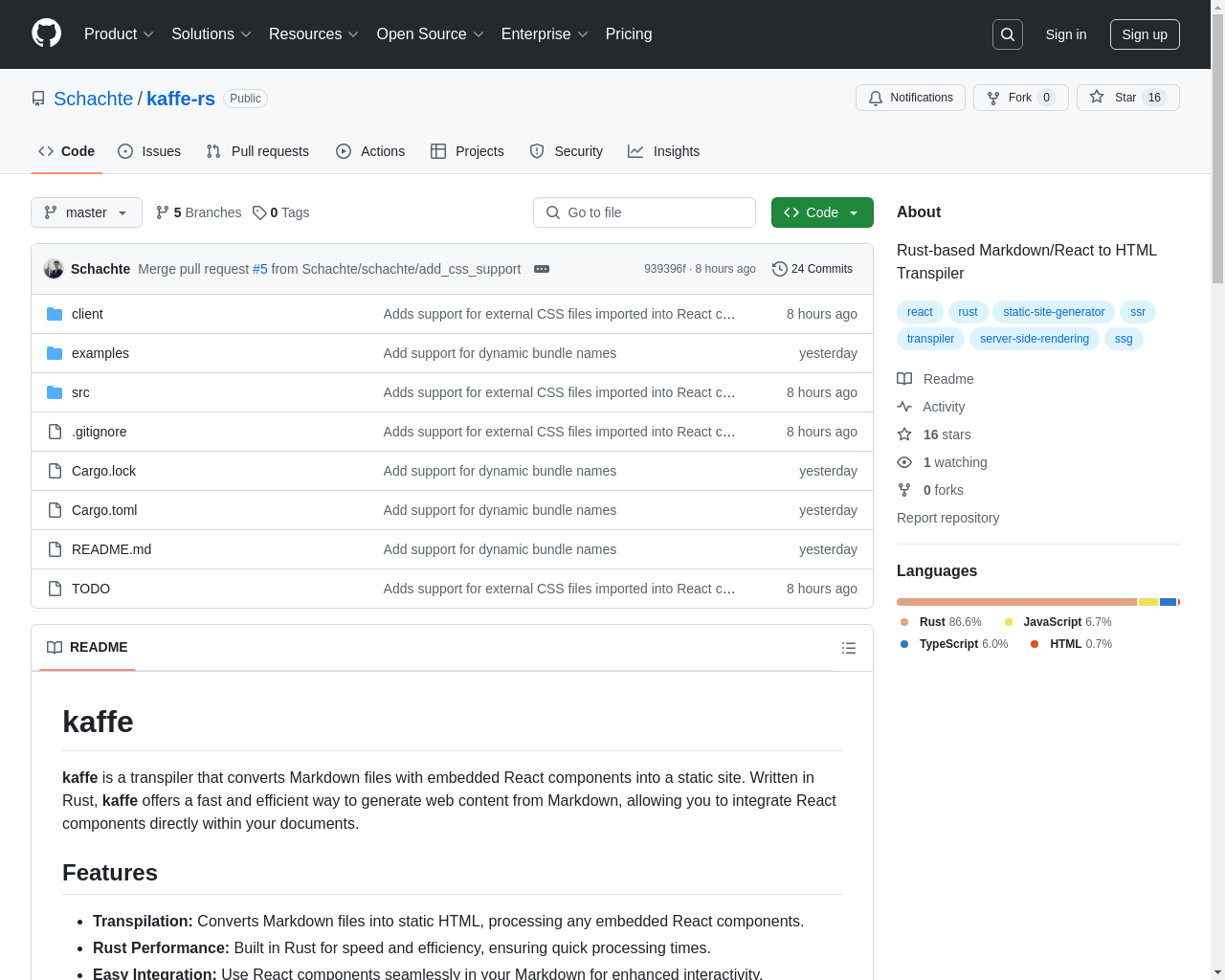The image size is (1225, 980).
Task: Click Rust segment of language bar
Action: [x=1016, y=602]
